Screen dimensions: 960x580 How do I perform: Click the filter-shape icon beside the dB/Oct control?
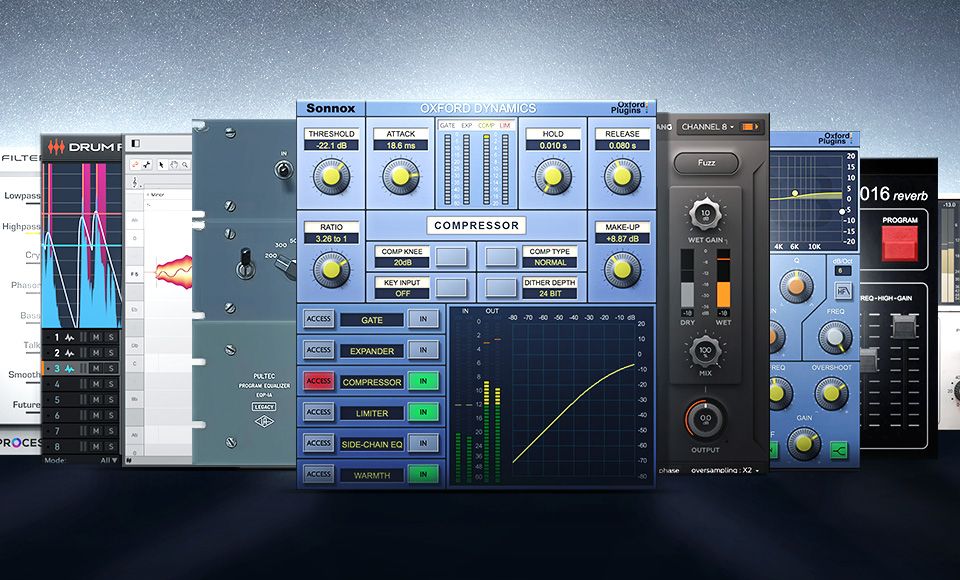843,289
